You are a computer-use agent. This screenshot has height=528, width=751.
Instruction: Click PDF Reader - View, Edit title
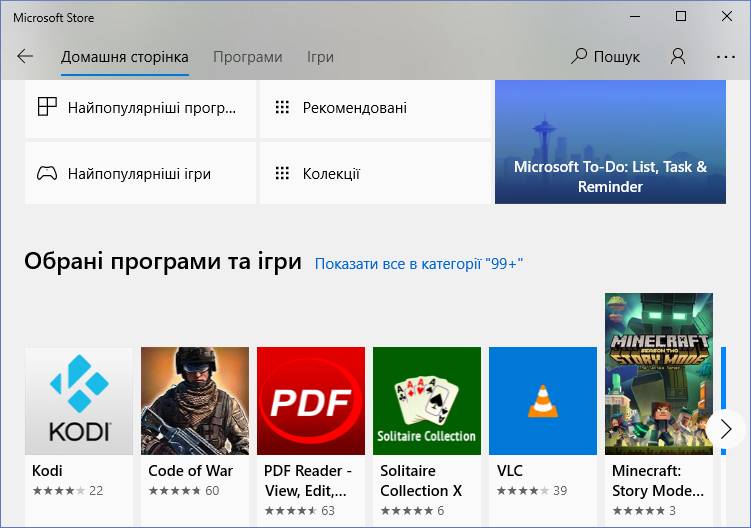pyautogui.click(x=307, y=481)
